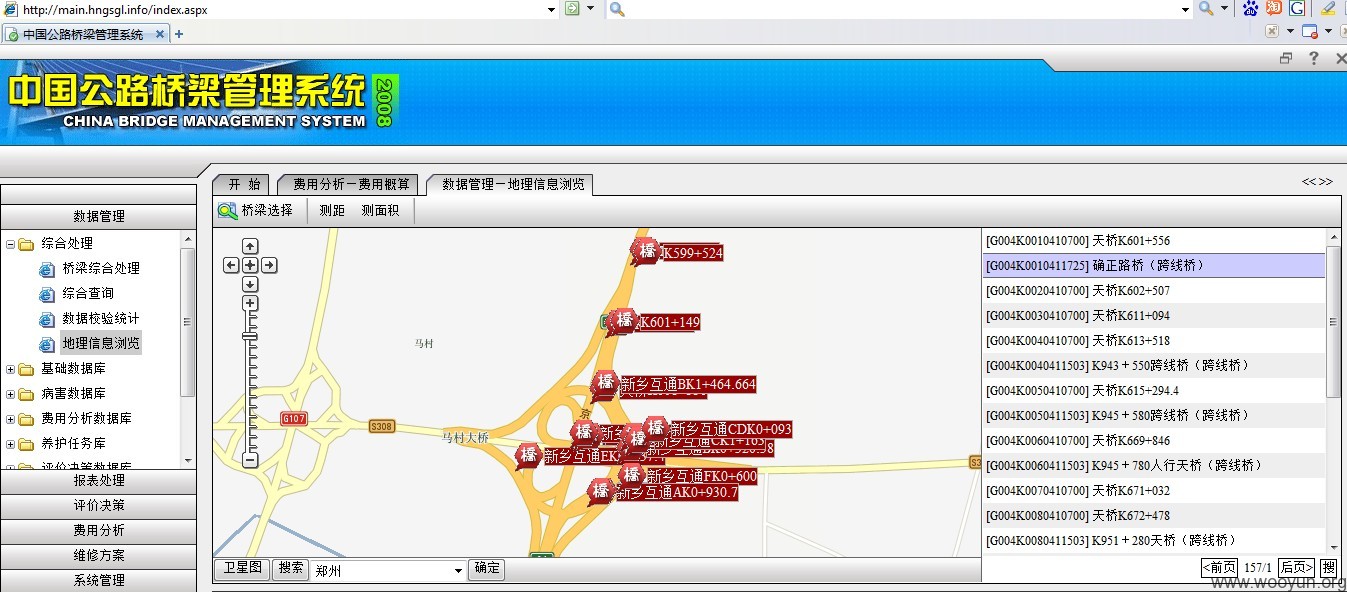The height and width of the screenshot is (592, 1347).
Task: Select list row 天桥K611+094
Action: coord(1154,315)
